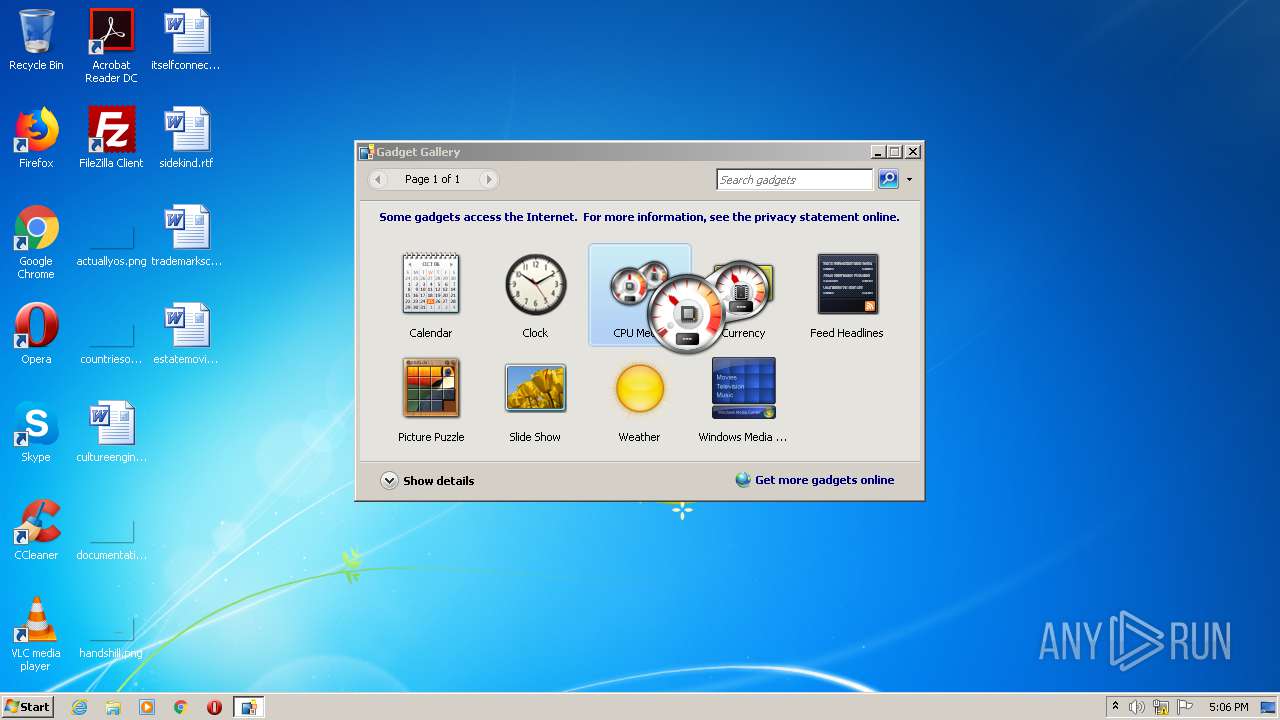Select sidekind.rtf desktop file

[x=186, y=138]
